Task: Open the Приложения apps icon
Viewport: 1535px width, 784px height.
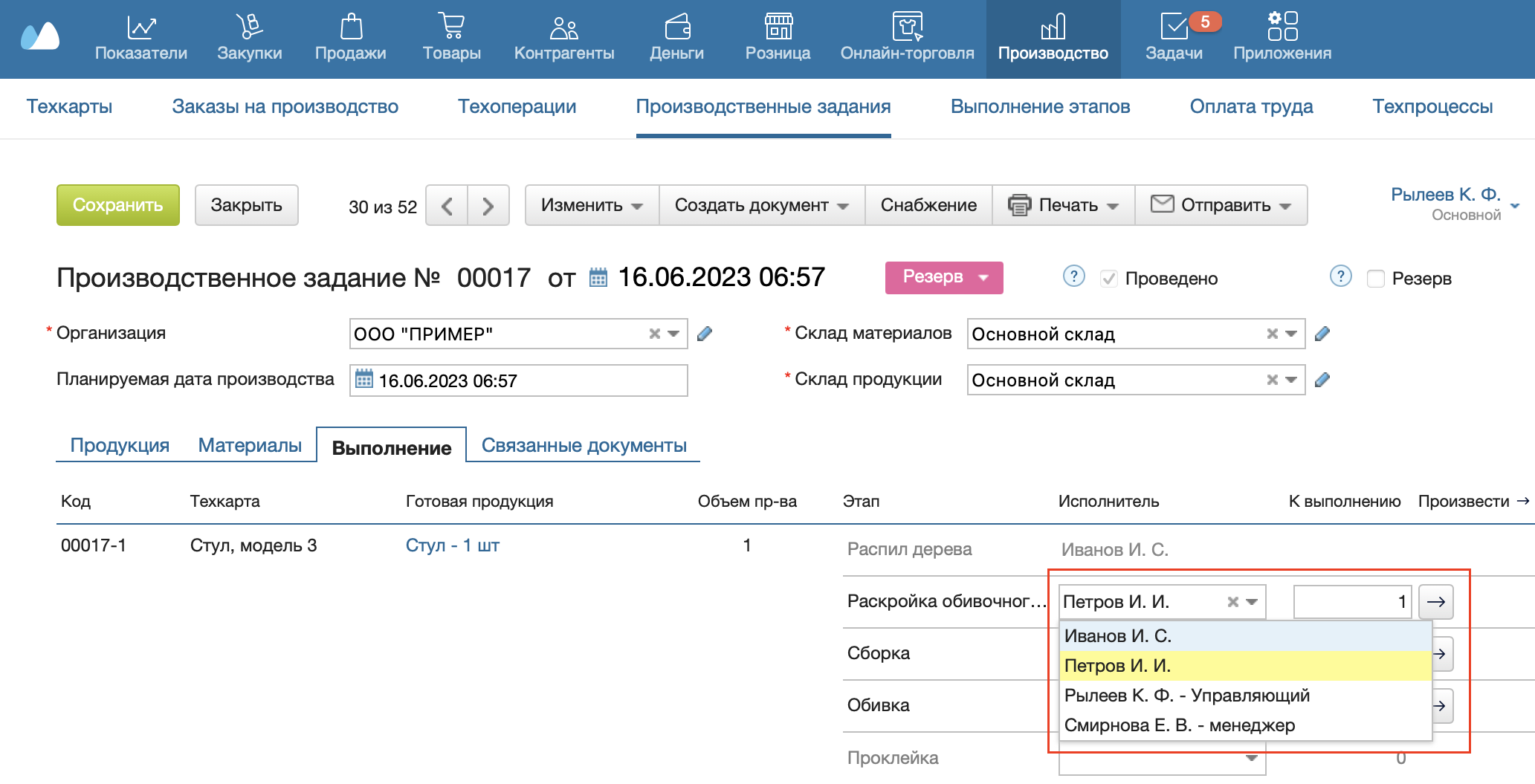Action: 1282,27
